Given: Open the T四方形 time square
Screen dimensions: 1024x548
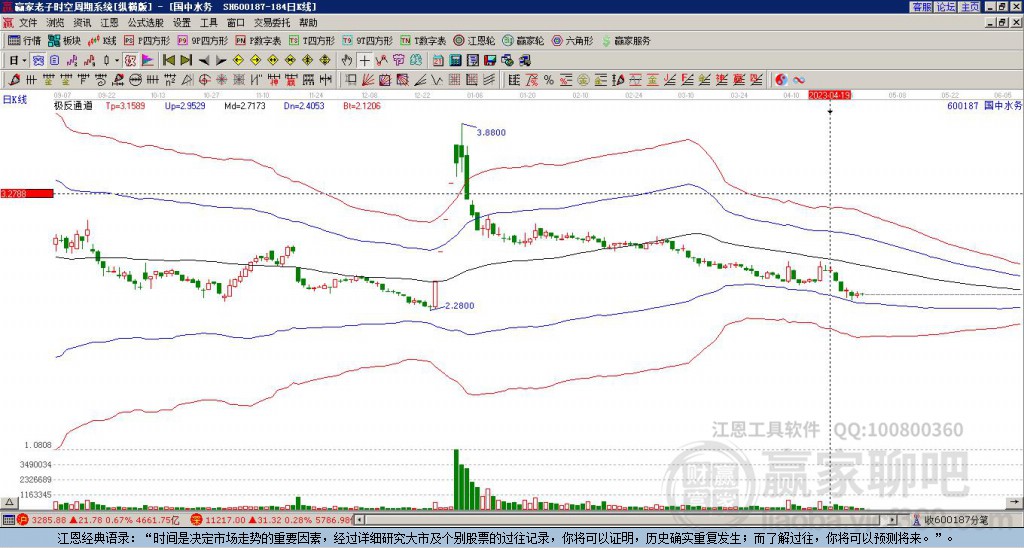Looking at the screenshot, I should point(312,40).
